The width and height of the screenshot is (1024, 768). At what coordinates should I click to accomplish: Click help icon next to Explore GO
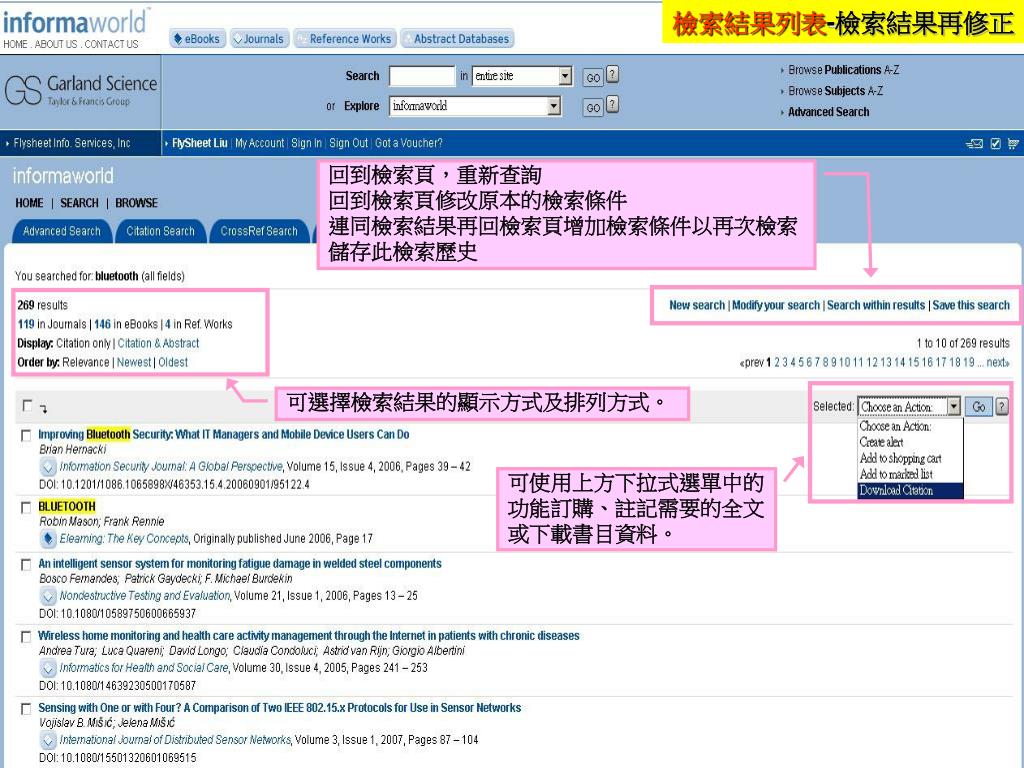tap(612, 104)
